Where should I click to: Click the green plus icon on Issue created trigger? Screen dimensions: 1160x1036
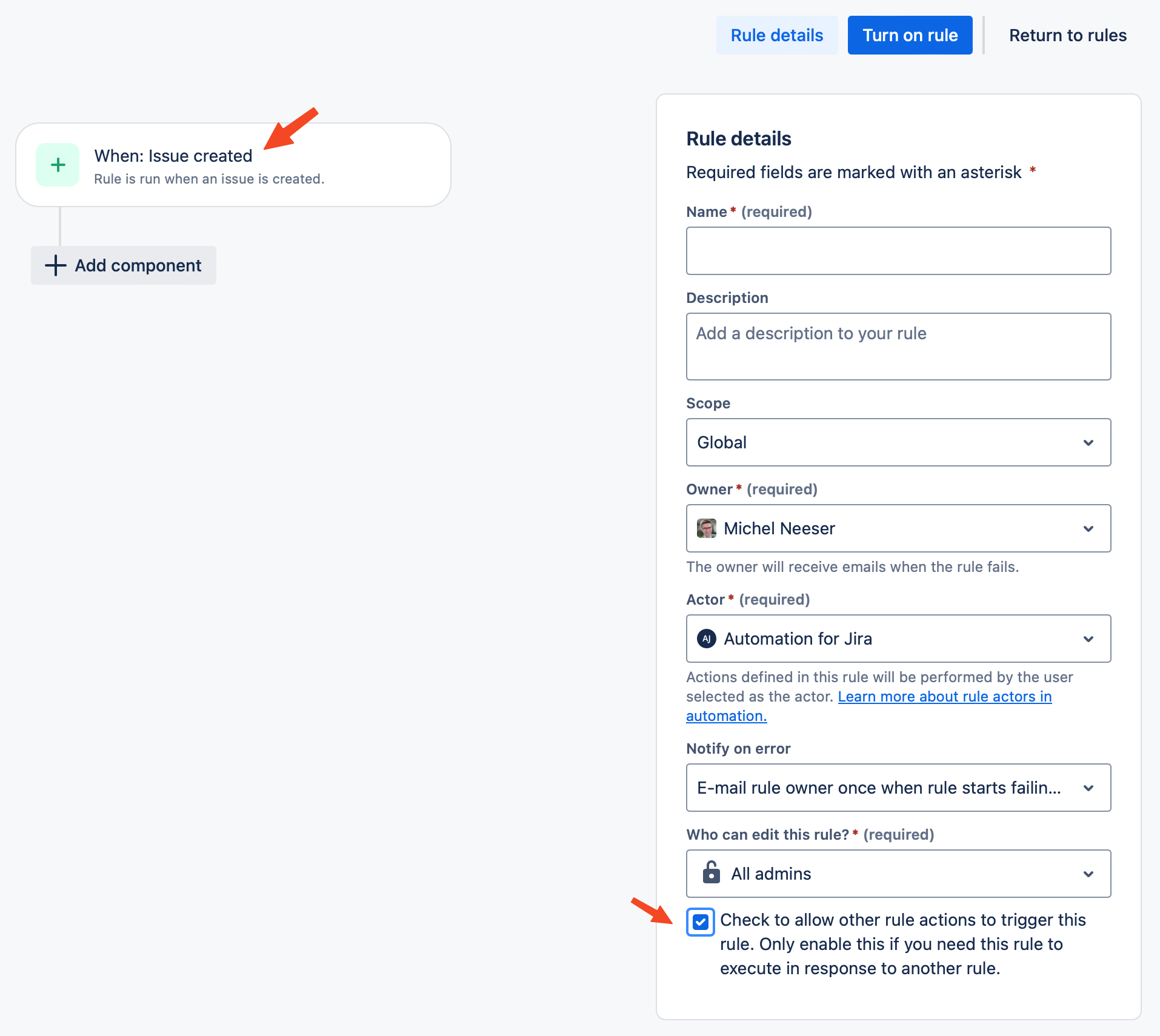(58, 164)
